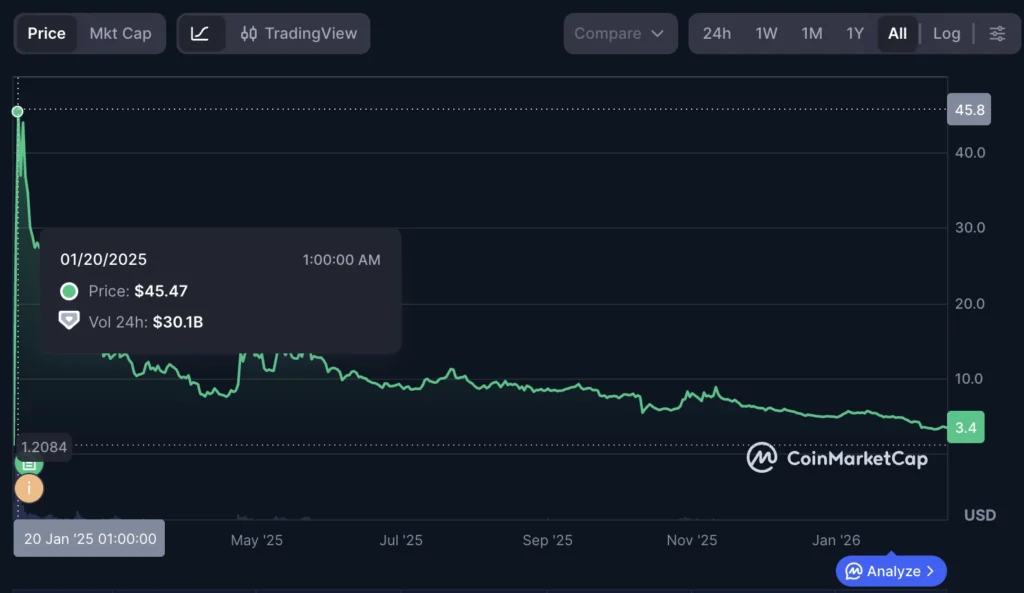Toggle the Log scale option
Viewport: 1024px width, 593px height.
pyautogui.click(x=946, y=33)
